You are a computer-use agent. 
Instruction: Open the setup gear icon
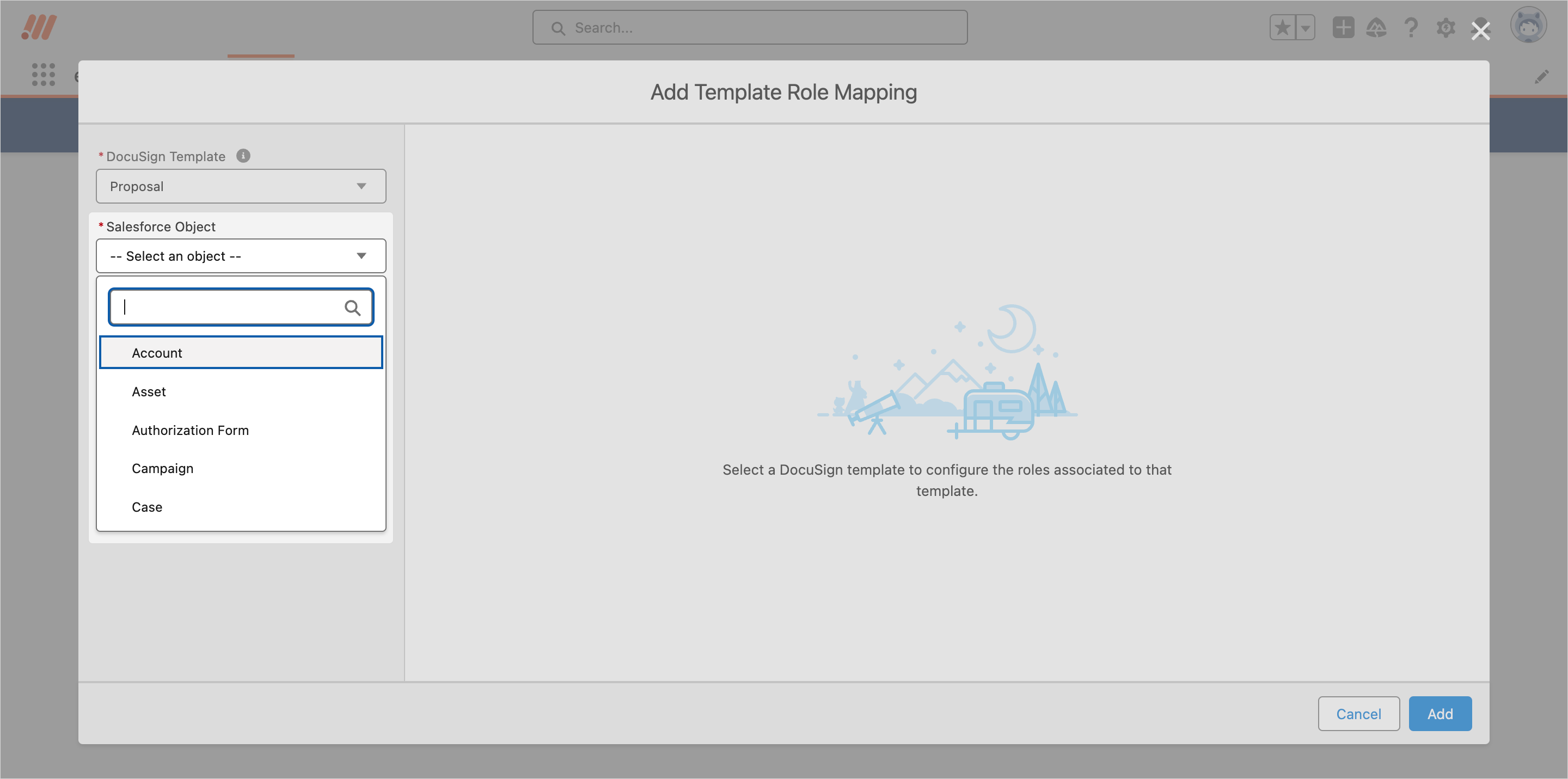(1445, 27)
